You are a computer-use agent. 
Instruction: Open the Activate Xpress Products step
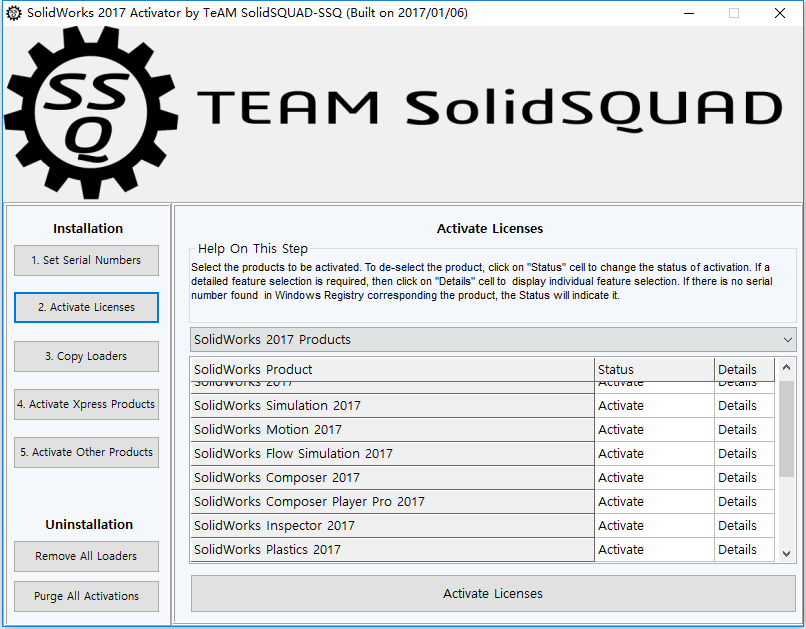coord(86,404)
